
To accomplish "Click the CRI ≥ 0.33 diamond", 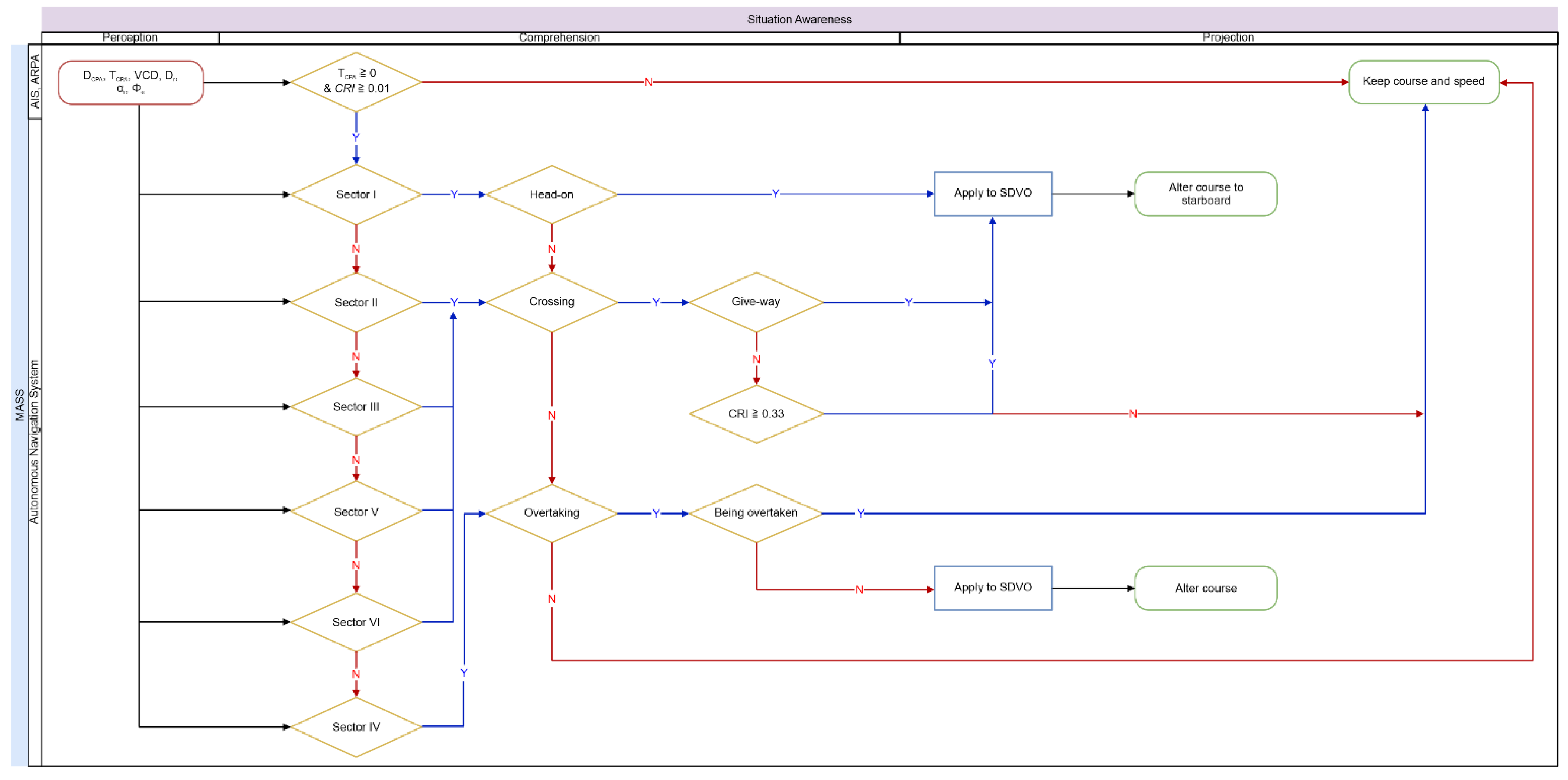I will point(756,414).
